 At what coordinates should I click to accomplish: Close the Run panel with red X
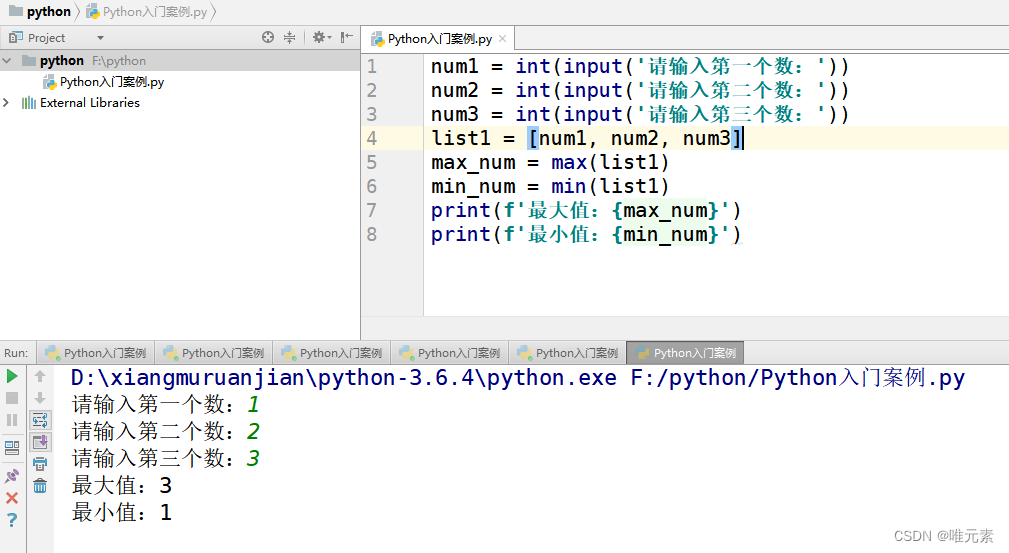tap(12, 497)
